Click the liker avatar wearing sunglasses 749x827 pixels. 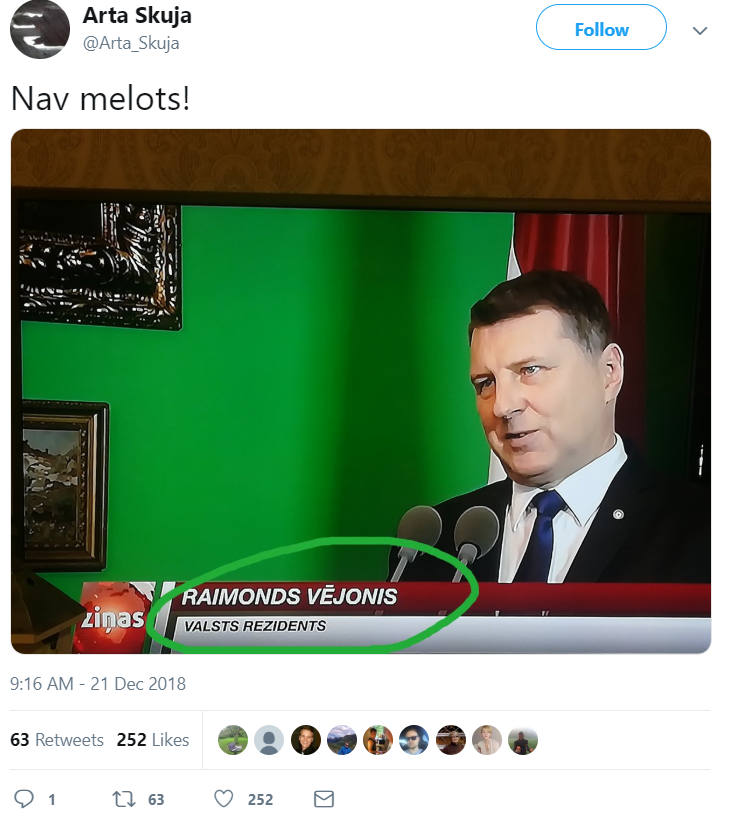point(414,740)
